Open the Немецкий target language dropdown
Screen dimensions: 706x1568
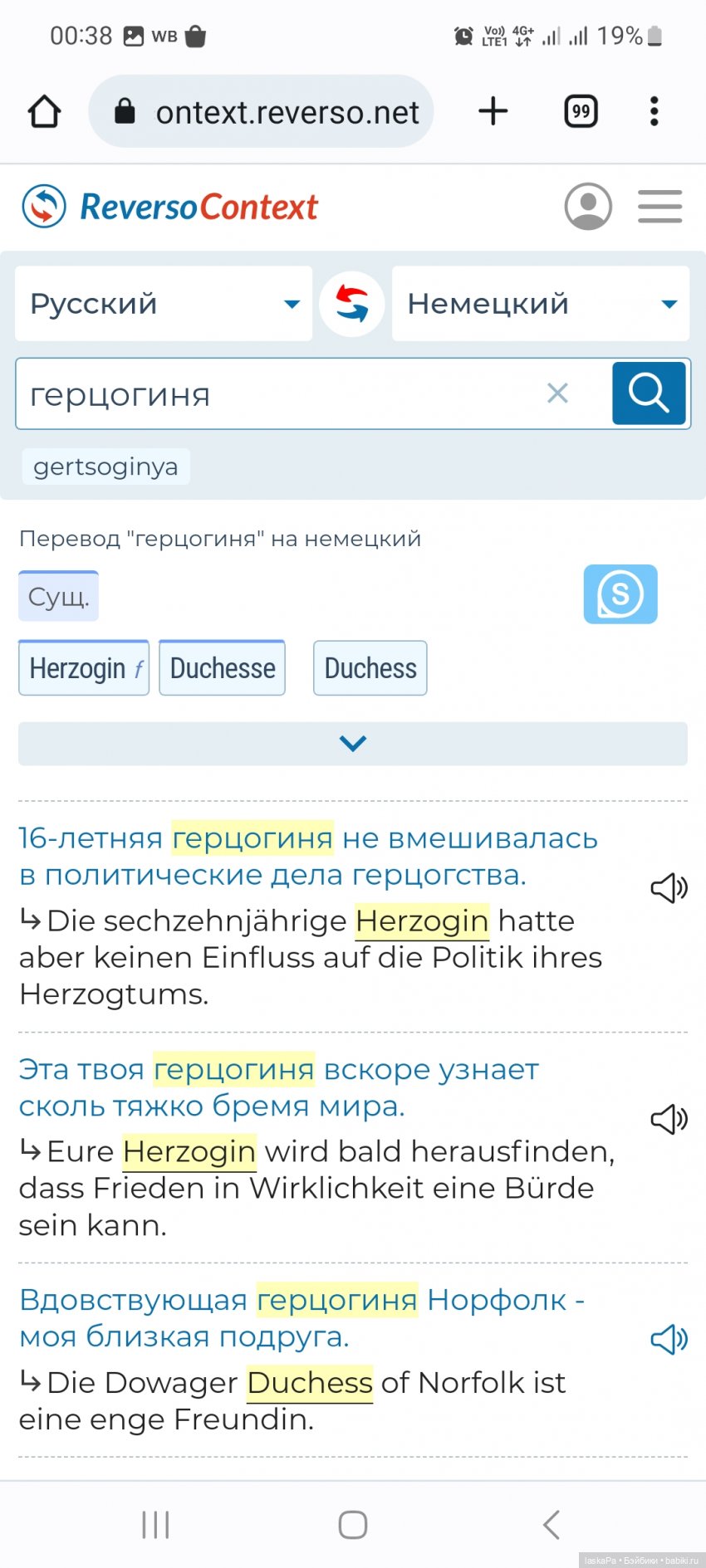(541, 304)
